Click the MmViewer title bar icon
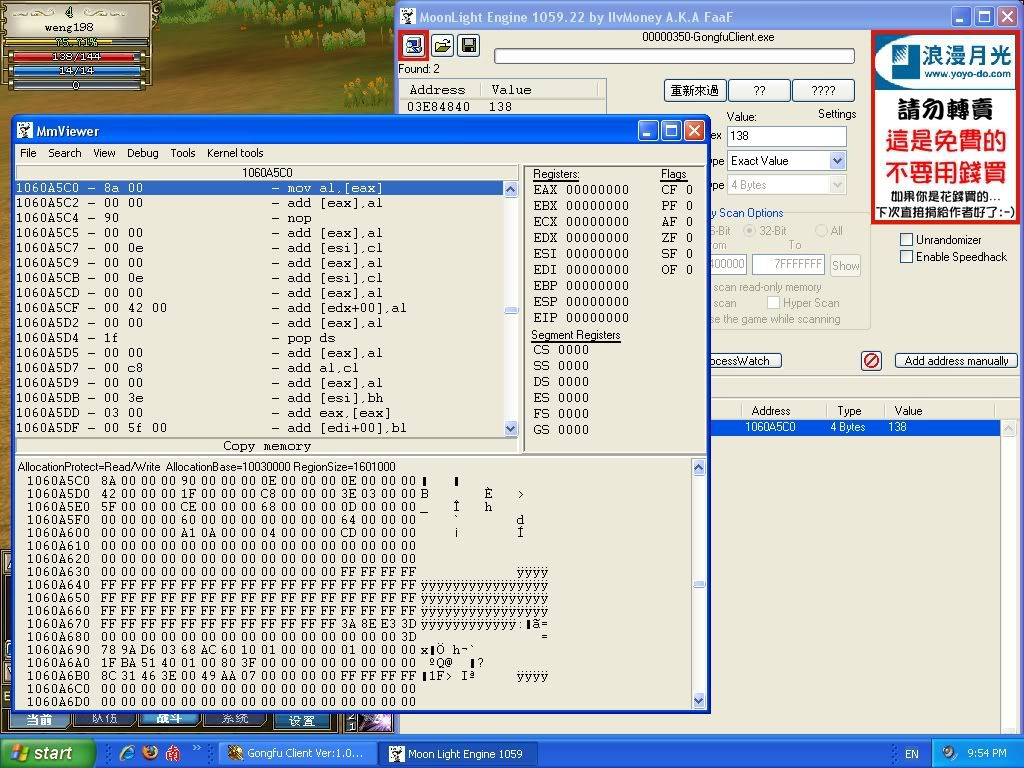The image size is (1024, 768). pos(25,131)
